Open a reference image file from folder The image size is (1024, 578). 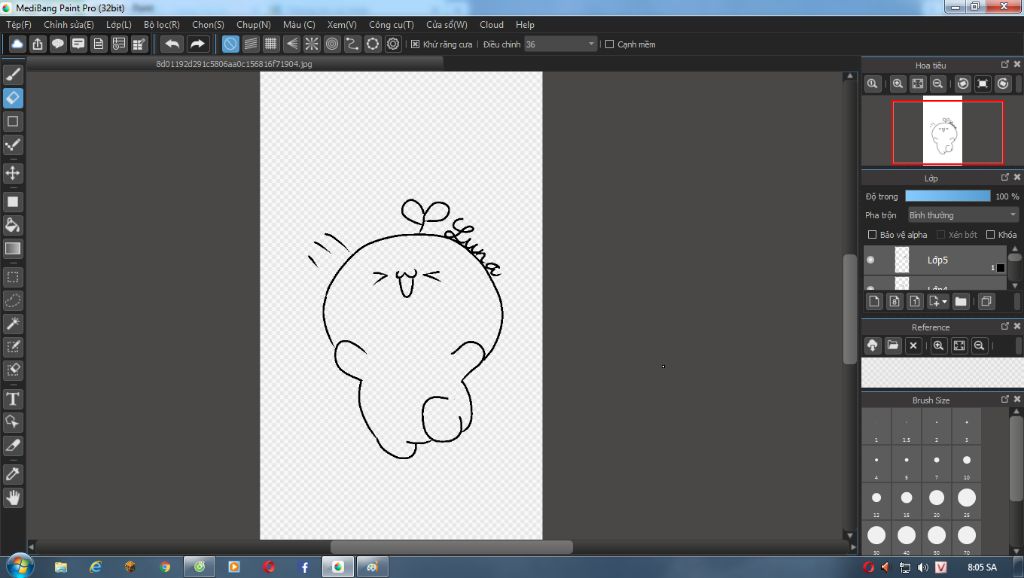coord(893,345)
